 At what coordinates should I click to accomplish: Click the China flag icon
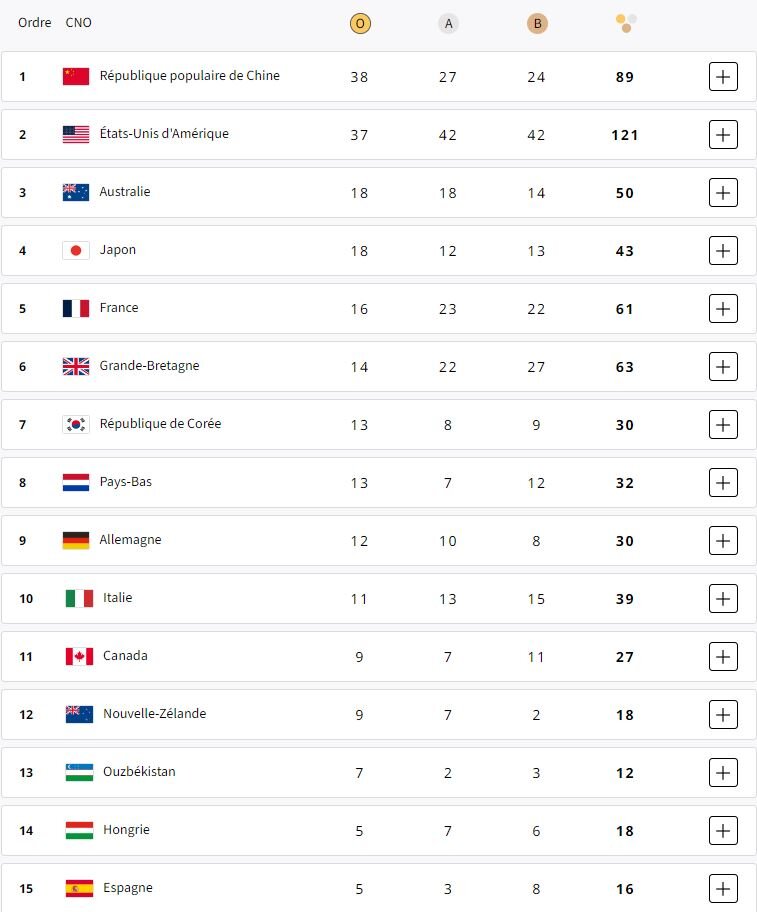click(x=76, y=76)
